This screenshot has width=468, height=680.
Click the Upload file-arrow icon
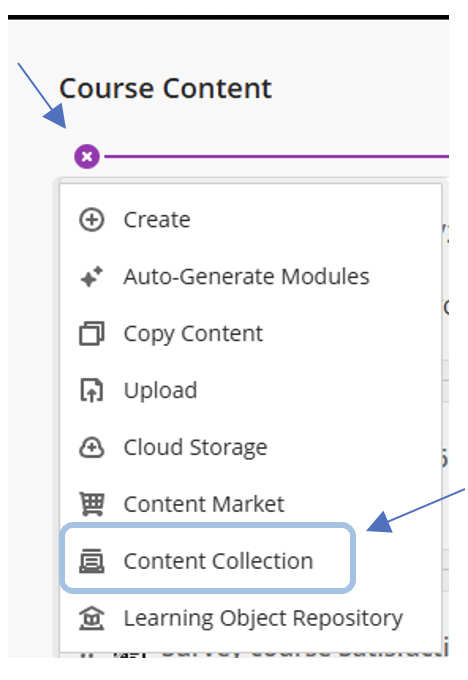coord(92,390)
